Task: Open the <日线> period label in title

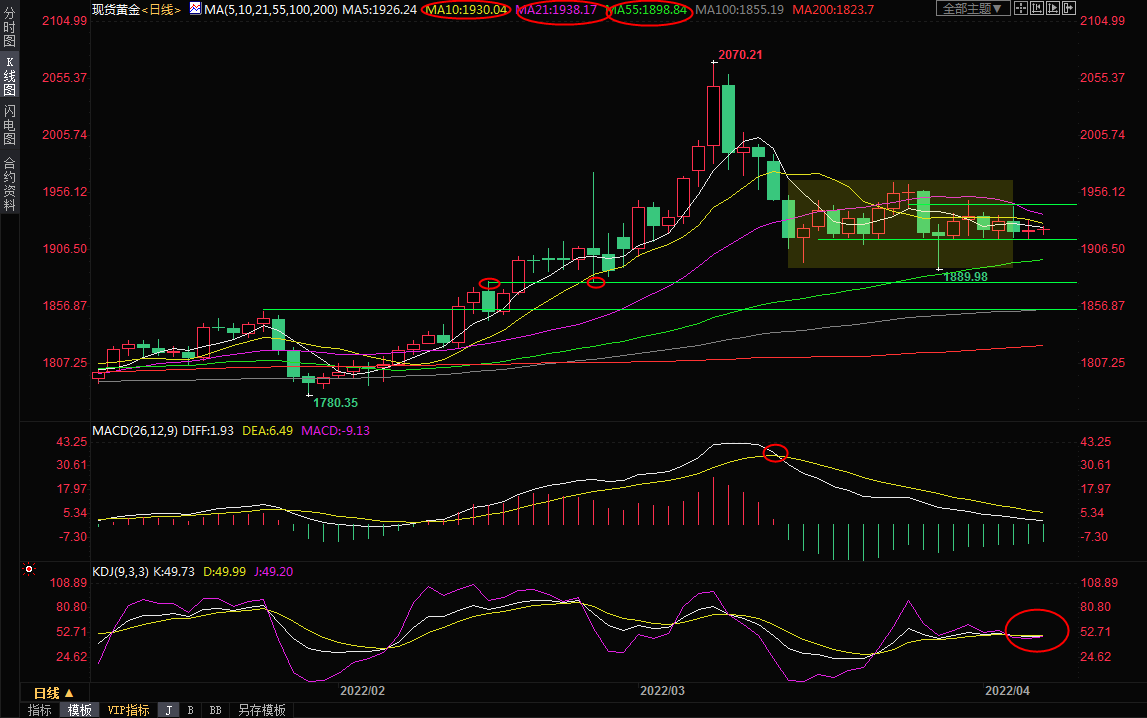Action: pyautogui.click(x=162, y=9)
